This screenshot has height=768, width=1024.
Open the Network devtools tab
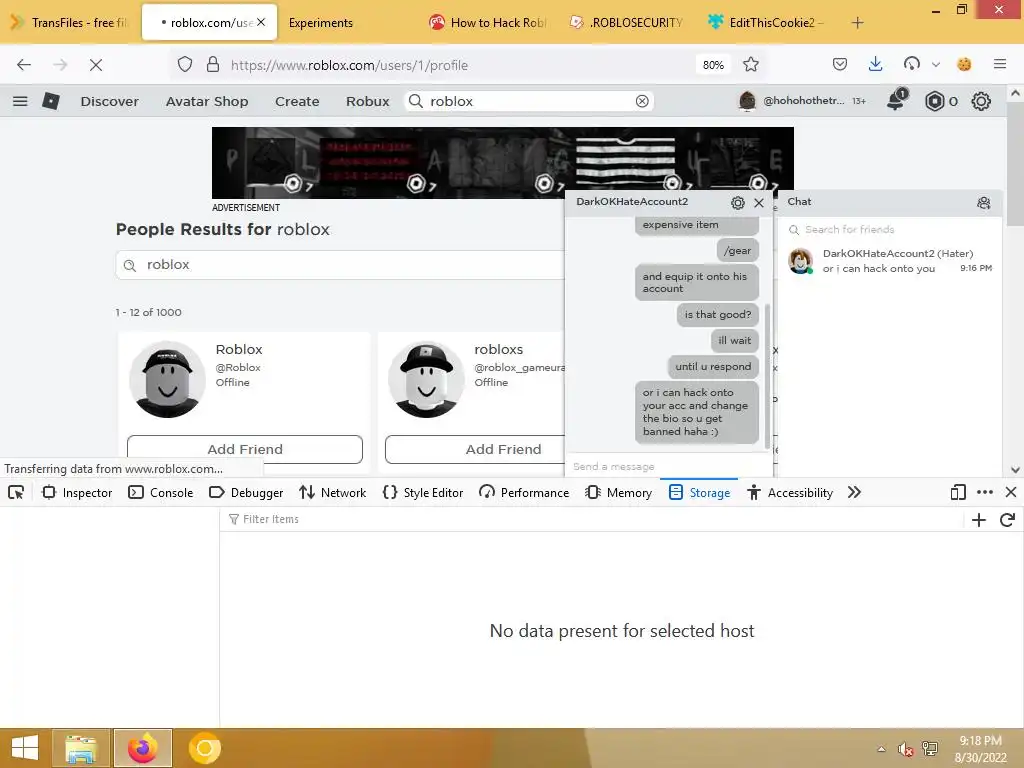[333, 492]
